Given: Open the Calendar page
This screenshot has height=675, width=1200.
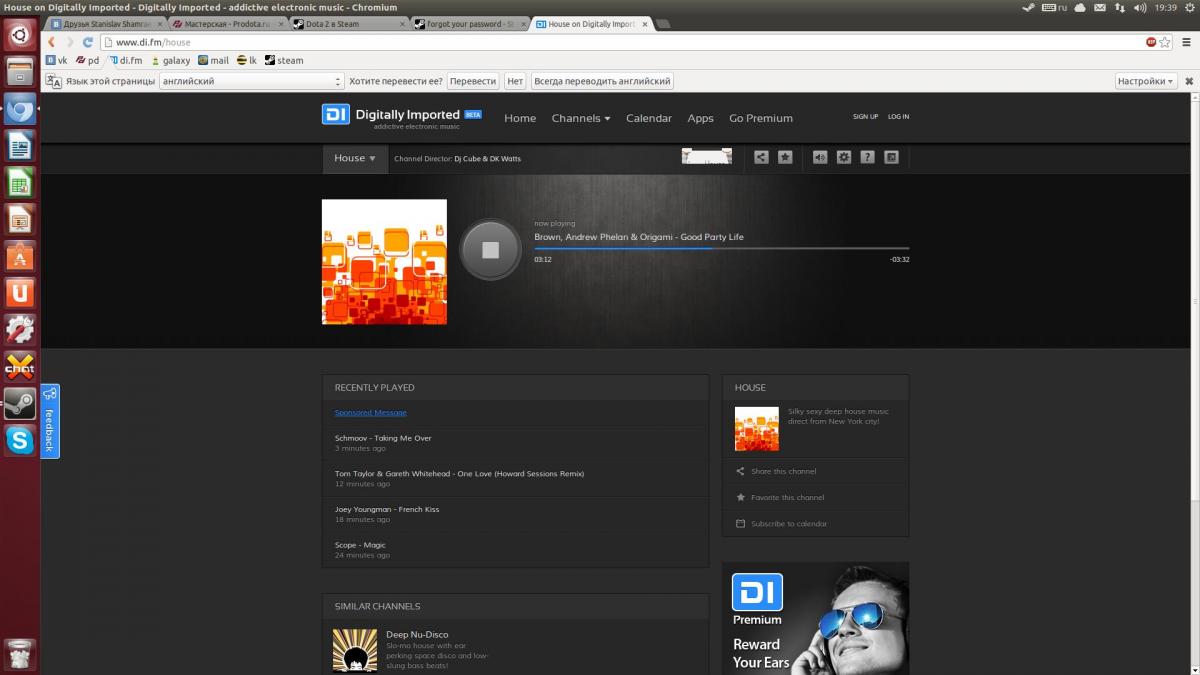Looking at the screenshot, I should (x=649, y=118).
